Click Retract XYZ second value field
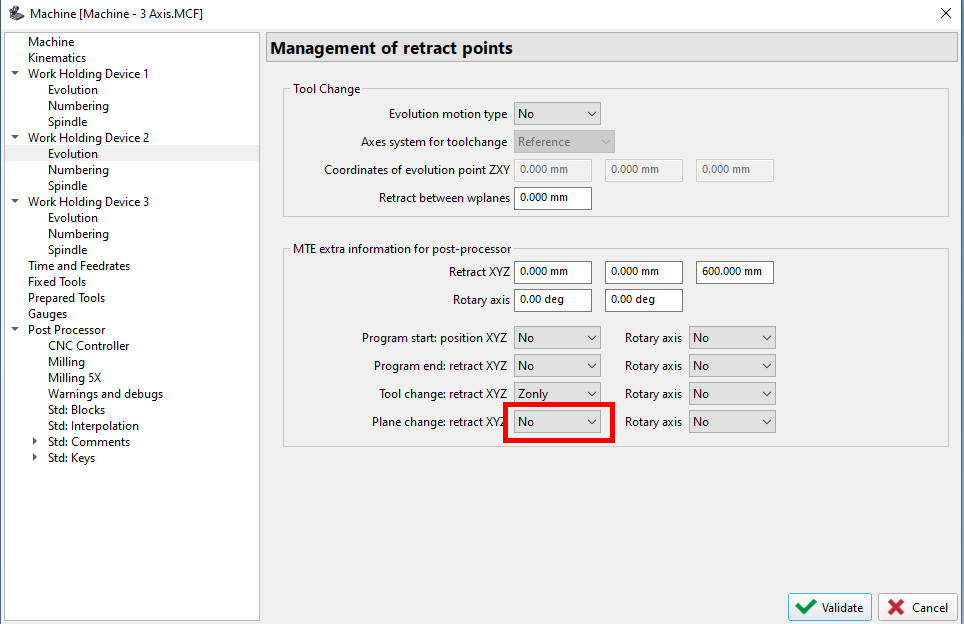This screenshot has width=964, height=624. [644, 272]
